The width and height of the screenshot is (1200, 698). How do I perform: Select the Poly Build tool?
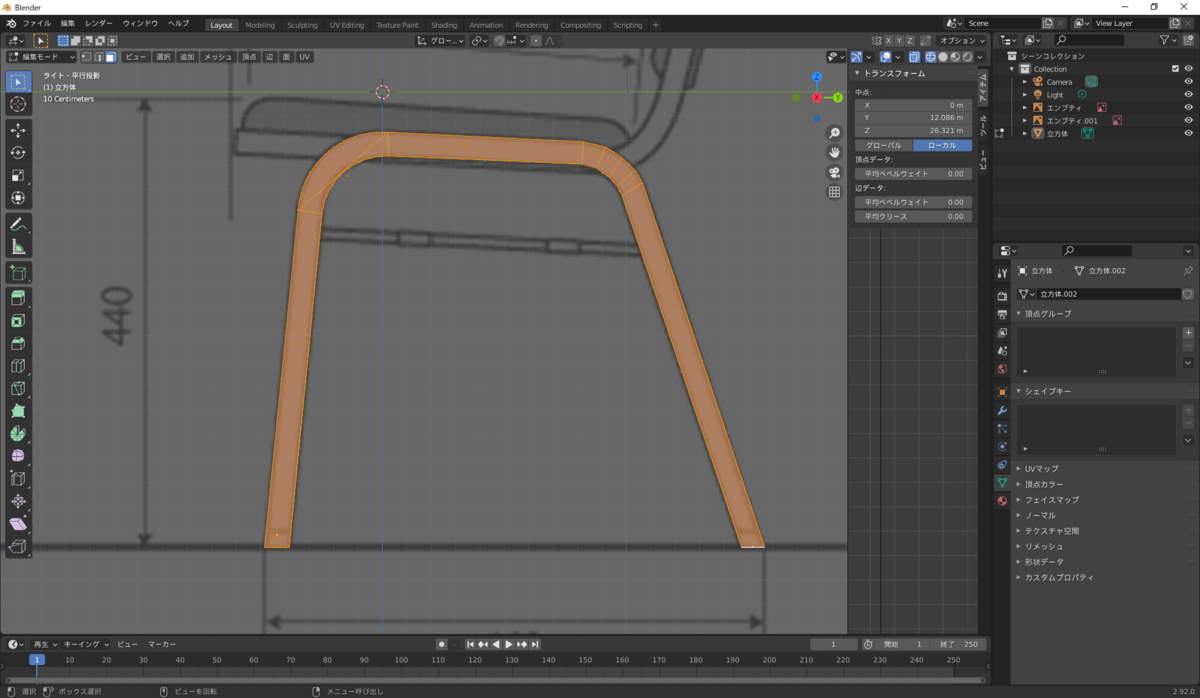pos(18,411)
